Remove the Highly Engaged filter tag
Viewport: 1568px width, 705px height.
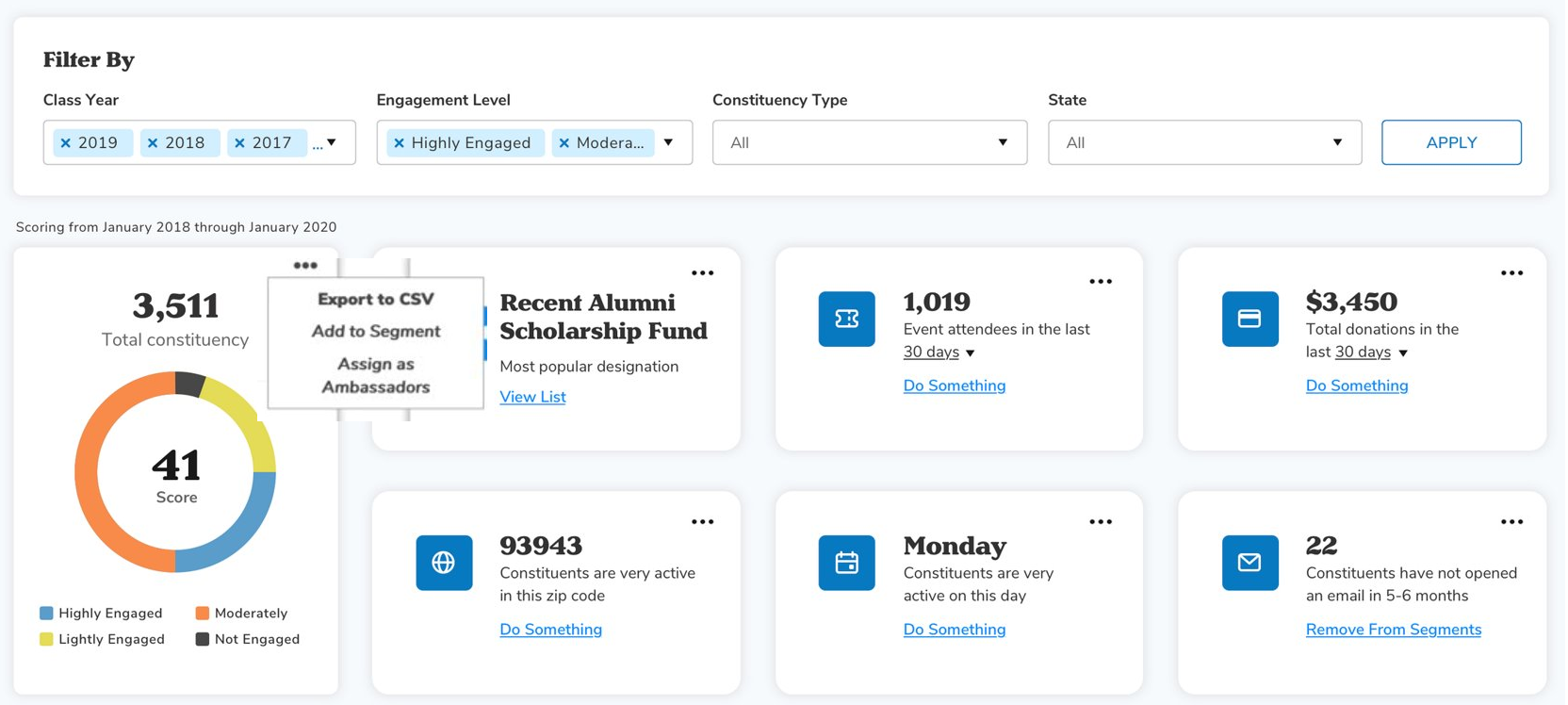click(400, 143)
